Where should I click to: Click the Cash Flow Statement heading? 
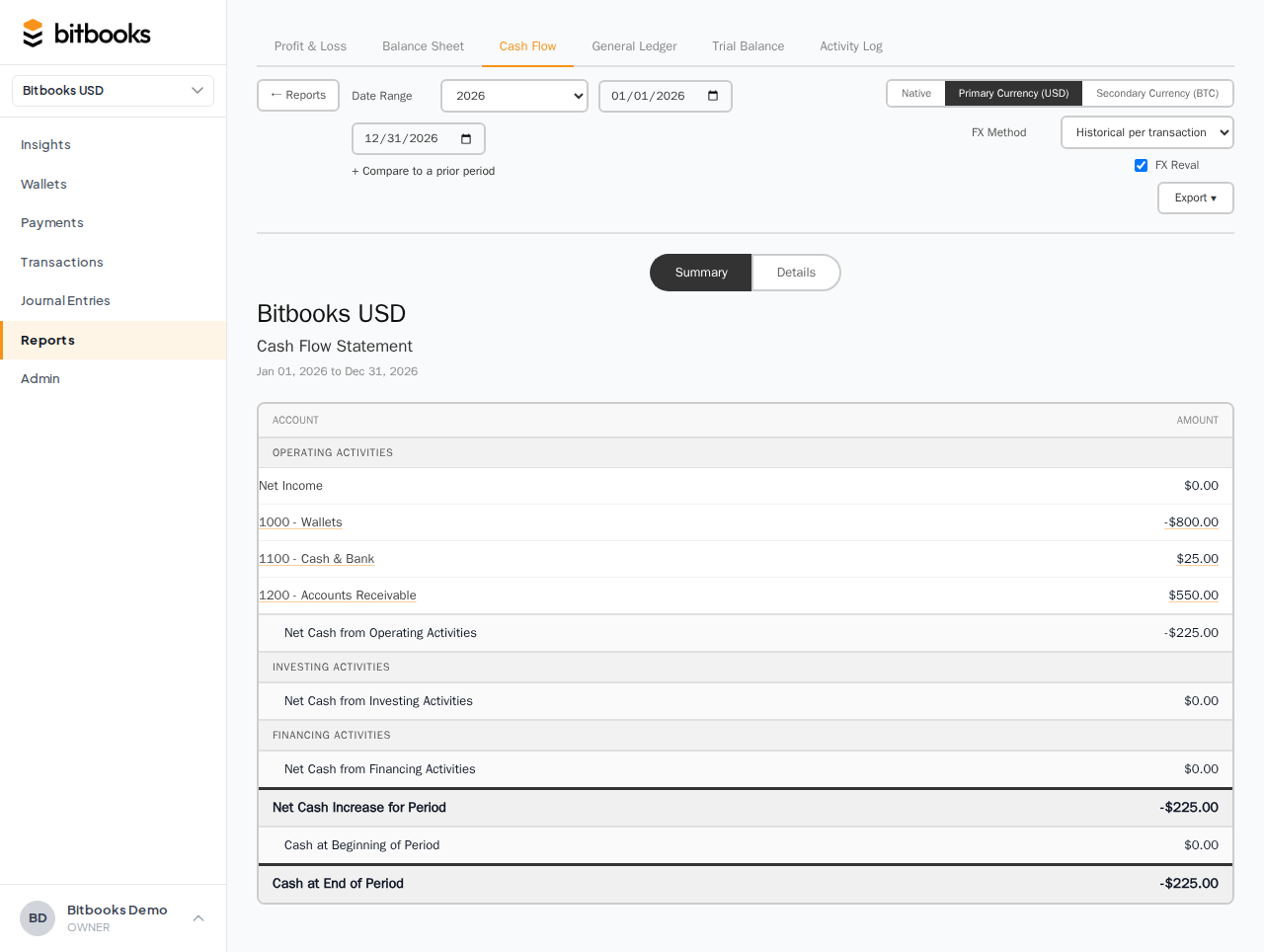[x=335, y=347]
